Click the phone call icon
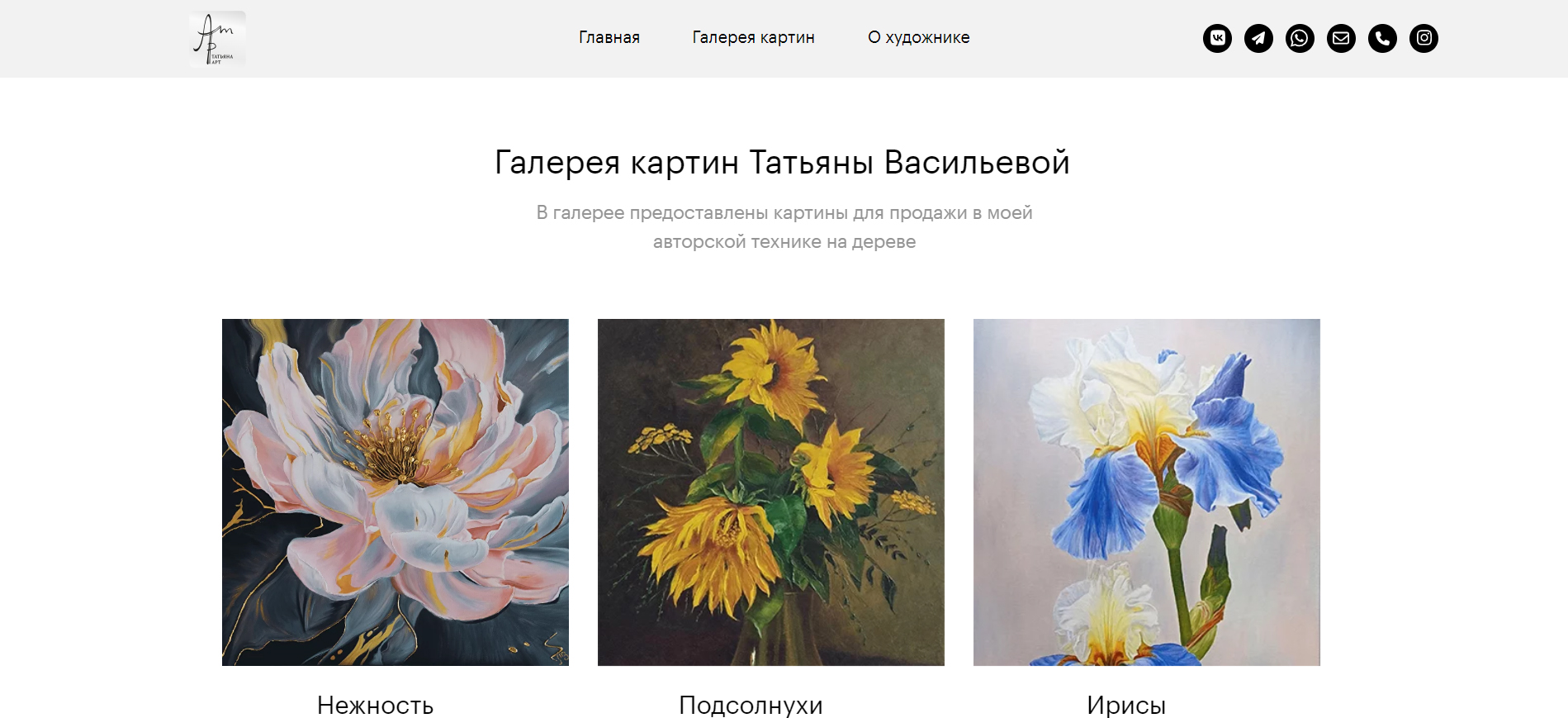This screenshot has width=1568, height=718. (x=1382, y=38)
